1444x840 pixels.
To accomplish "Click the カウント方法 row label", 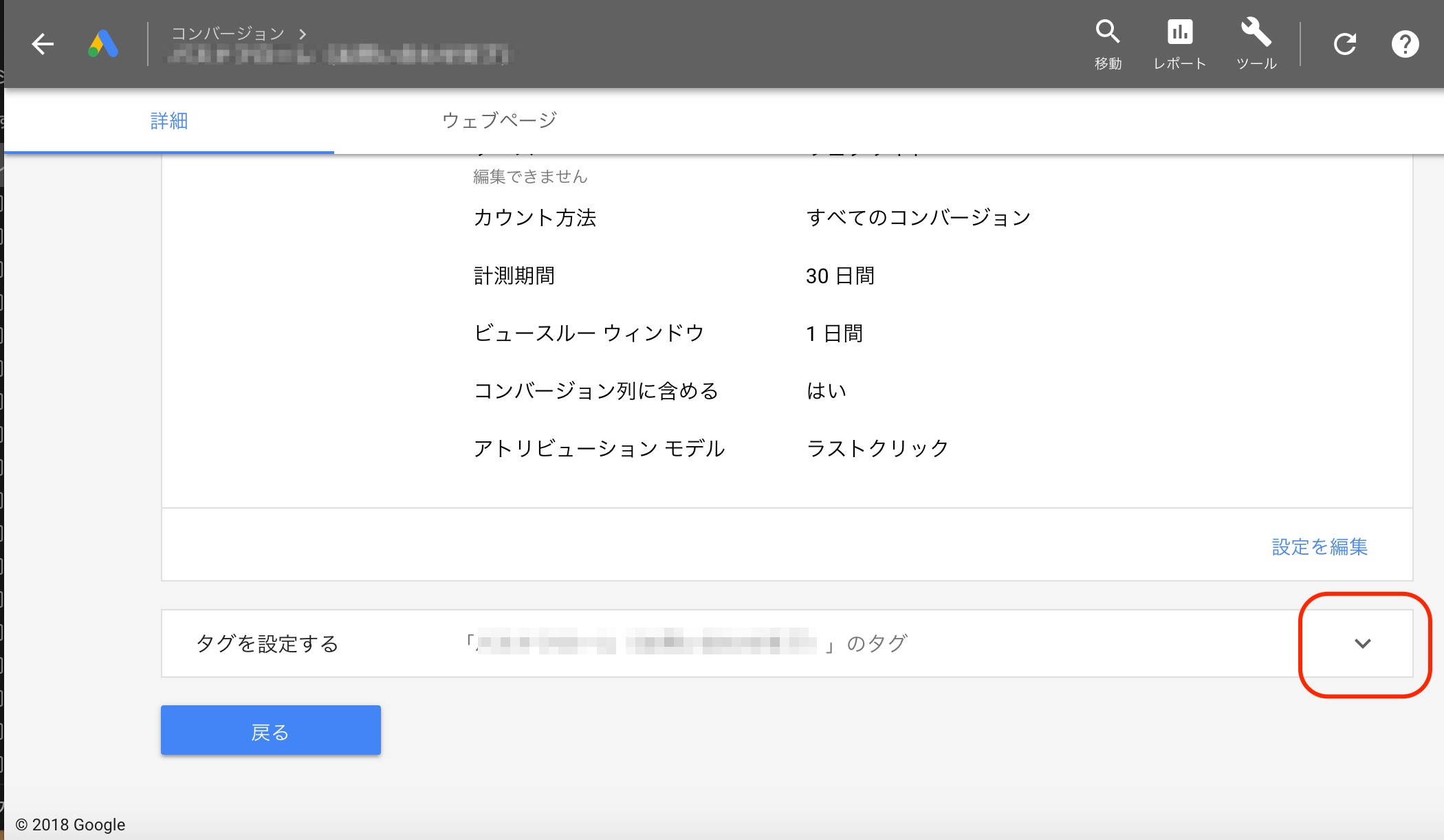I will (x=534, y=218).
